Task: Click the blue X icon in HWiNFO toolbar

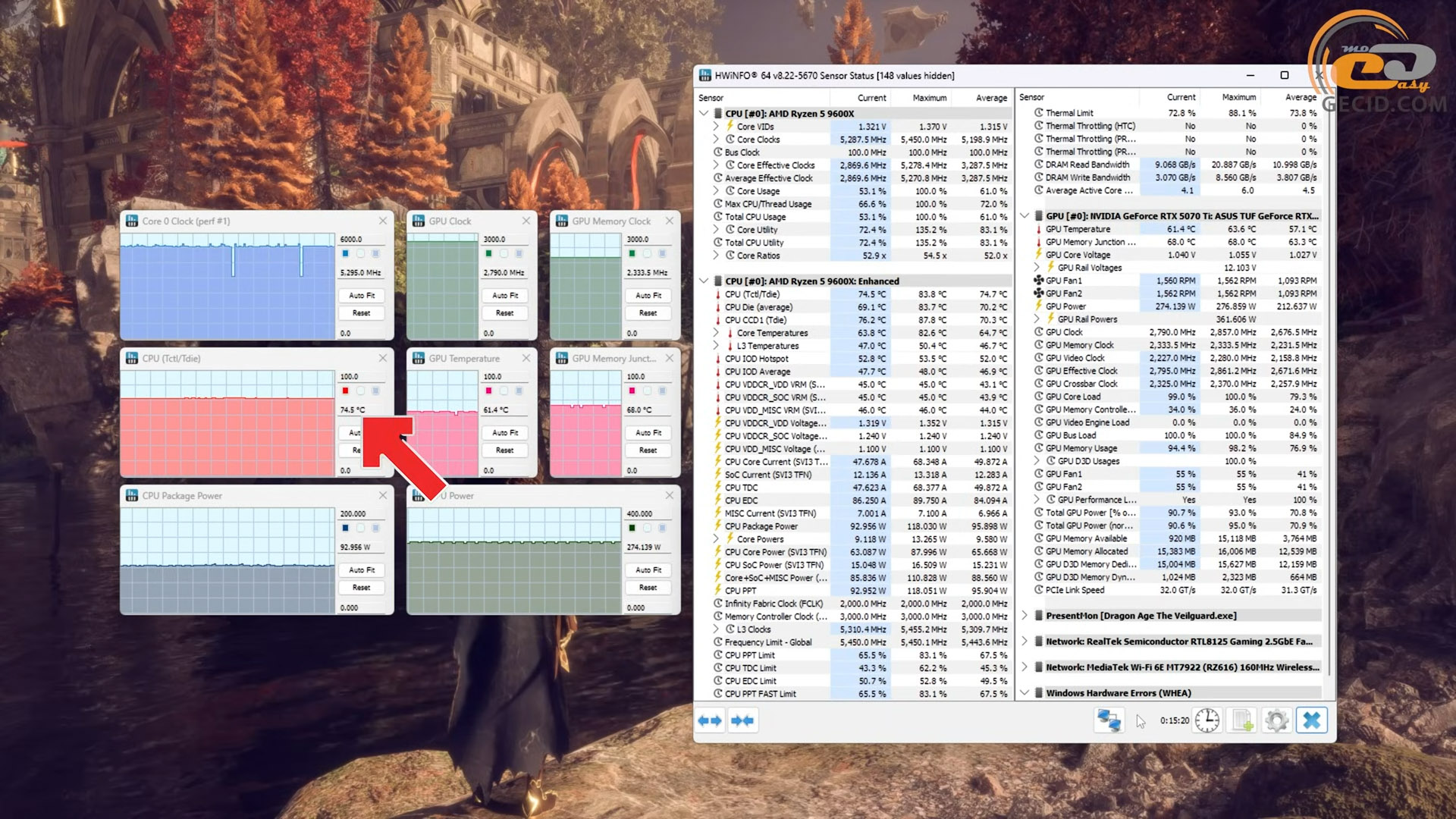Action: pos(1312,720)
